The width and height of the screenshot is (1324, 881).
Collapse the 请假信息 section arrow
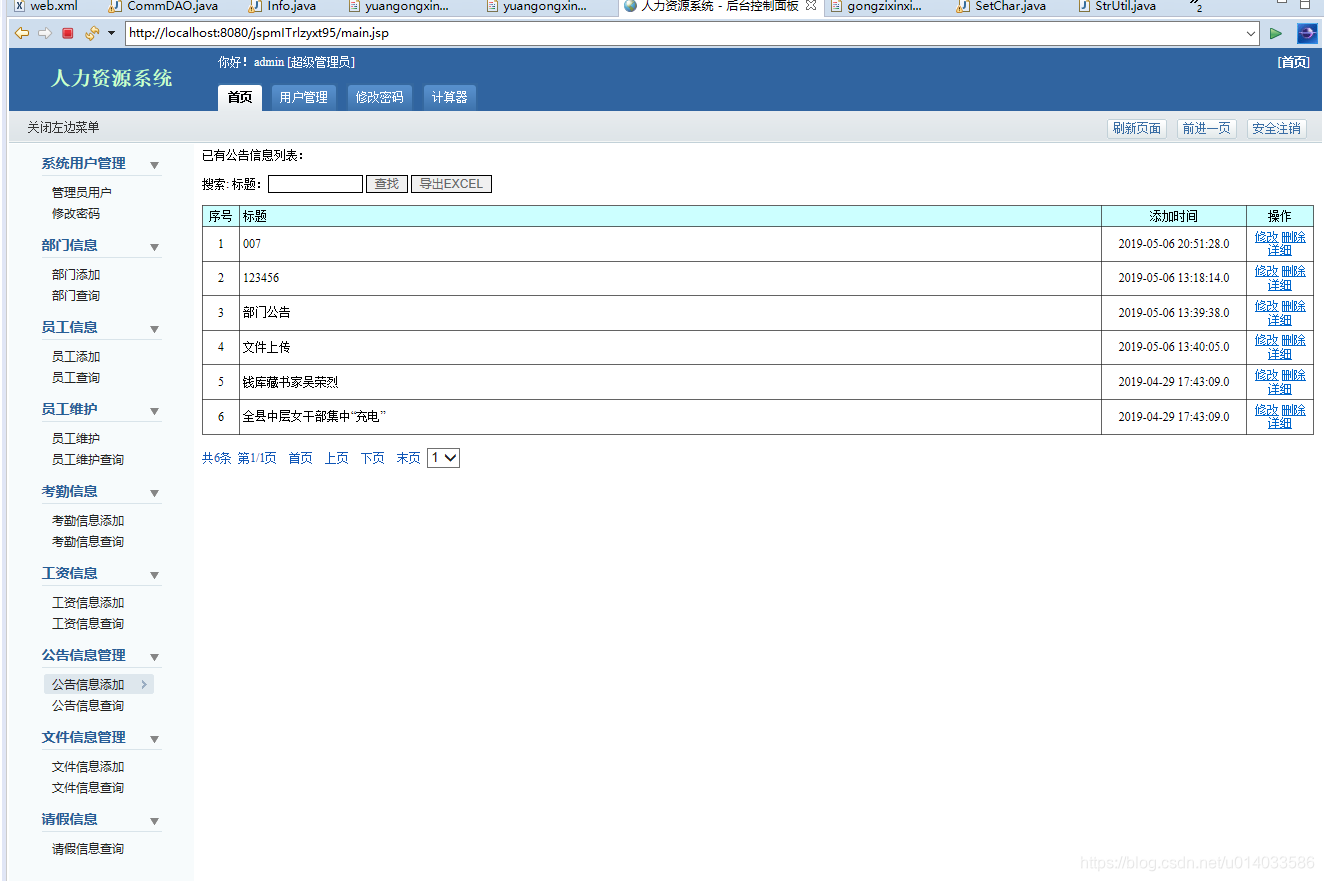pyautogui.click(x=154, y=821)
